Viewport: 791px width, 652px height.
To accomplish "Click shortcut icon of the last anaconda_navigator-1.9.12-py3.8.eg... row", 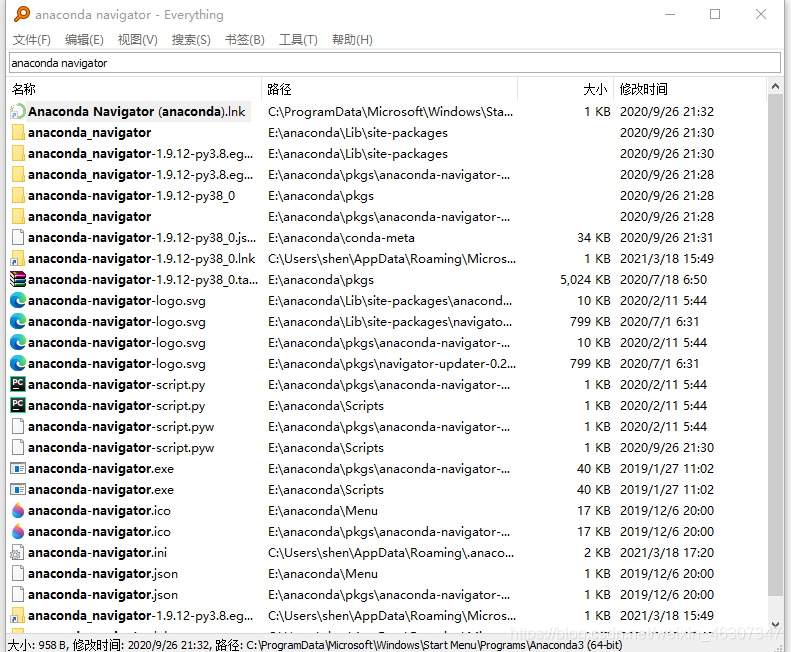I will [x=18, y=616].
